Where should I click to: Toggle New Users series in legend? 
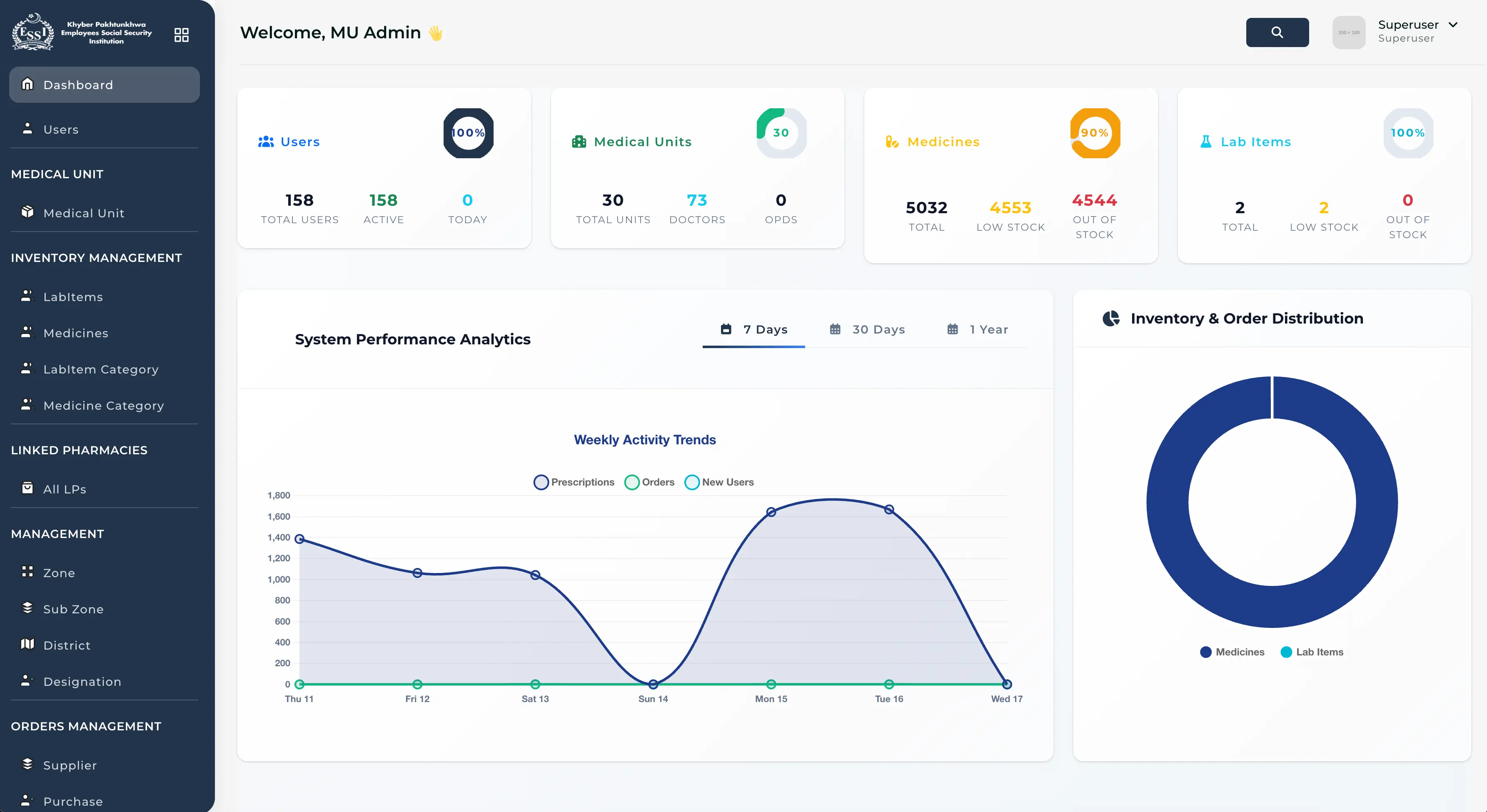(x=719, y=482)
